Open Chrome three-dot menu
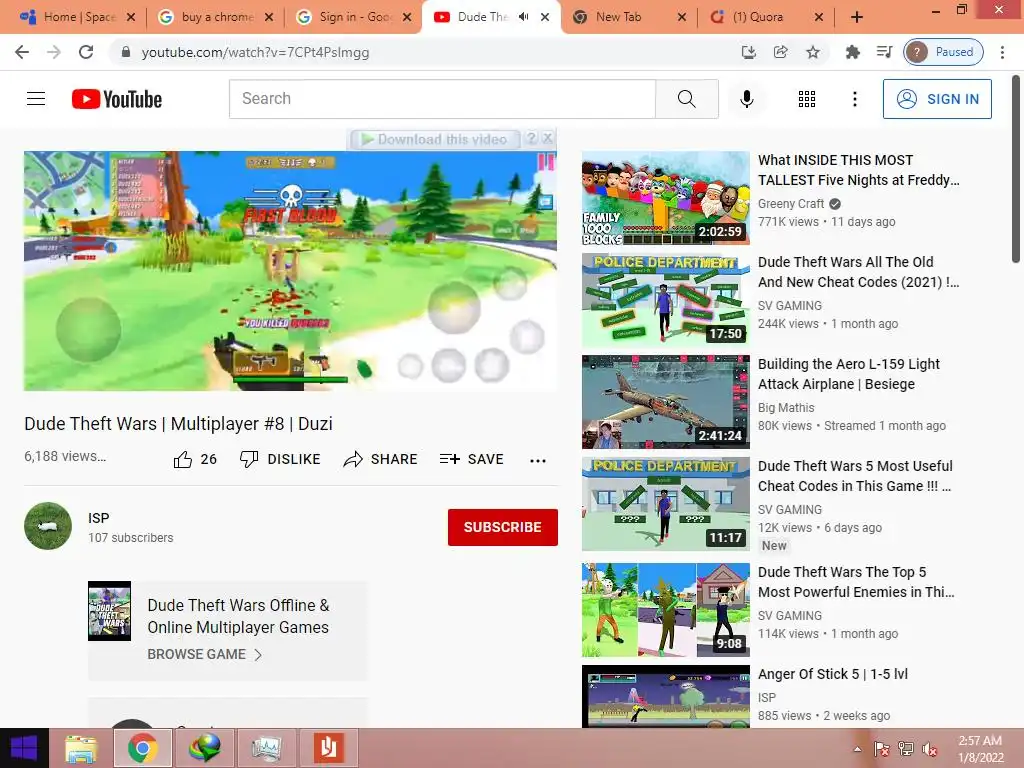 pos(1002,52)
